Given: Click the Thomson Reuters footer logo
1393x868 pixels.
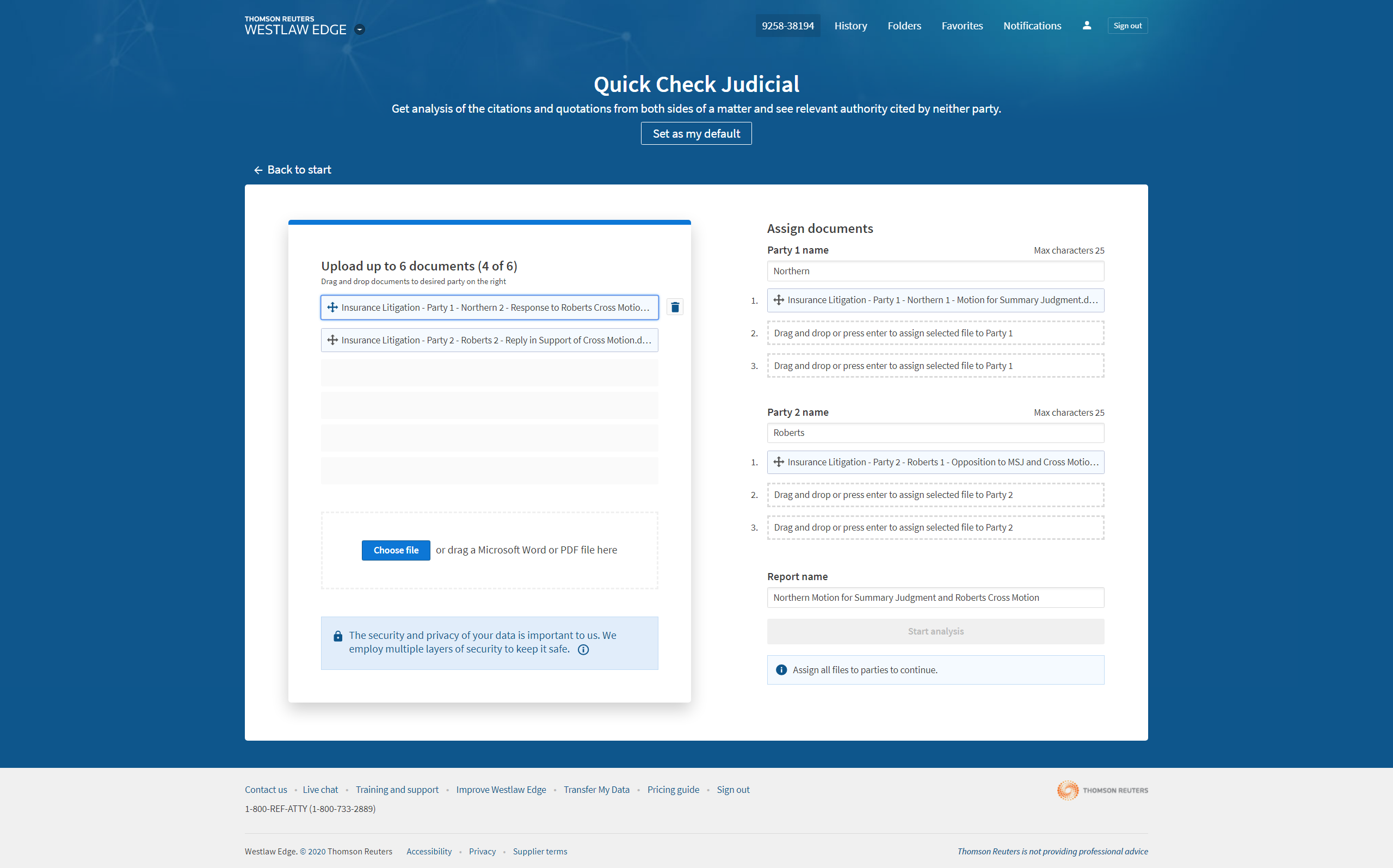Looking at the screenshot, I should (1102, 791).
